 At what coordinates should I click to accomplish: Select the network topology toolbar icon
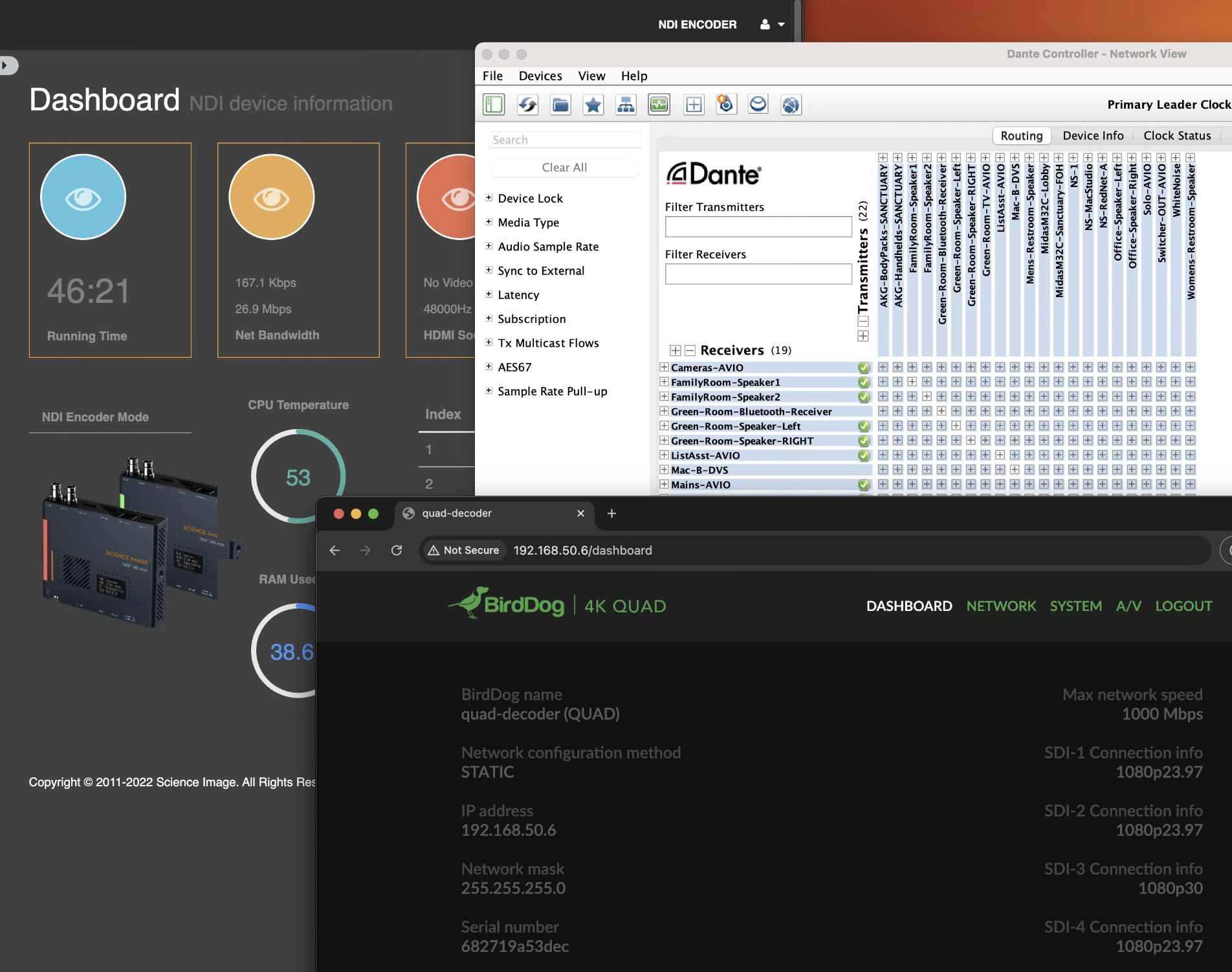[626, 104]
